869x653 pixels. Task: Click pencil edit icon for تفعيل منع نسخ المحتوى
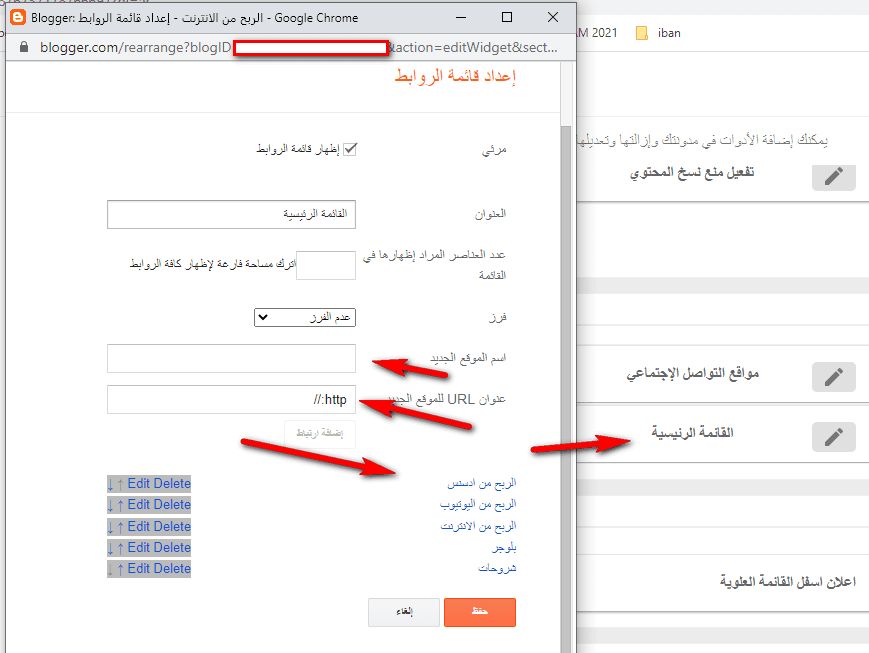pyautogui.click(x=834, y=176)
